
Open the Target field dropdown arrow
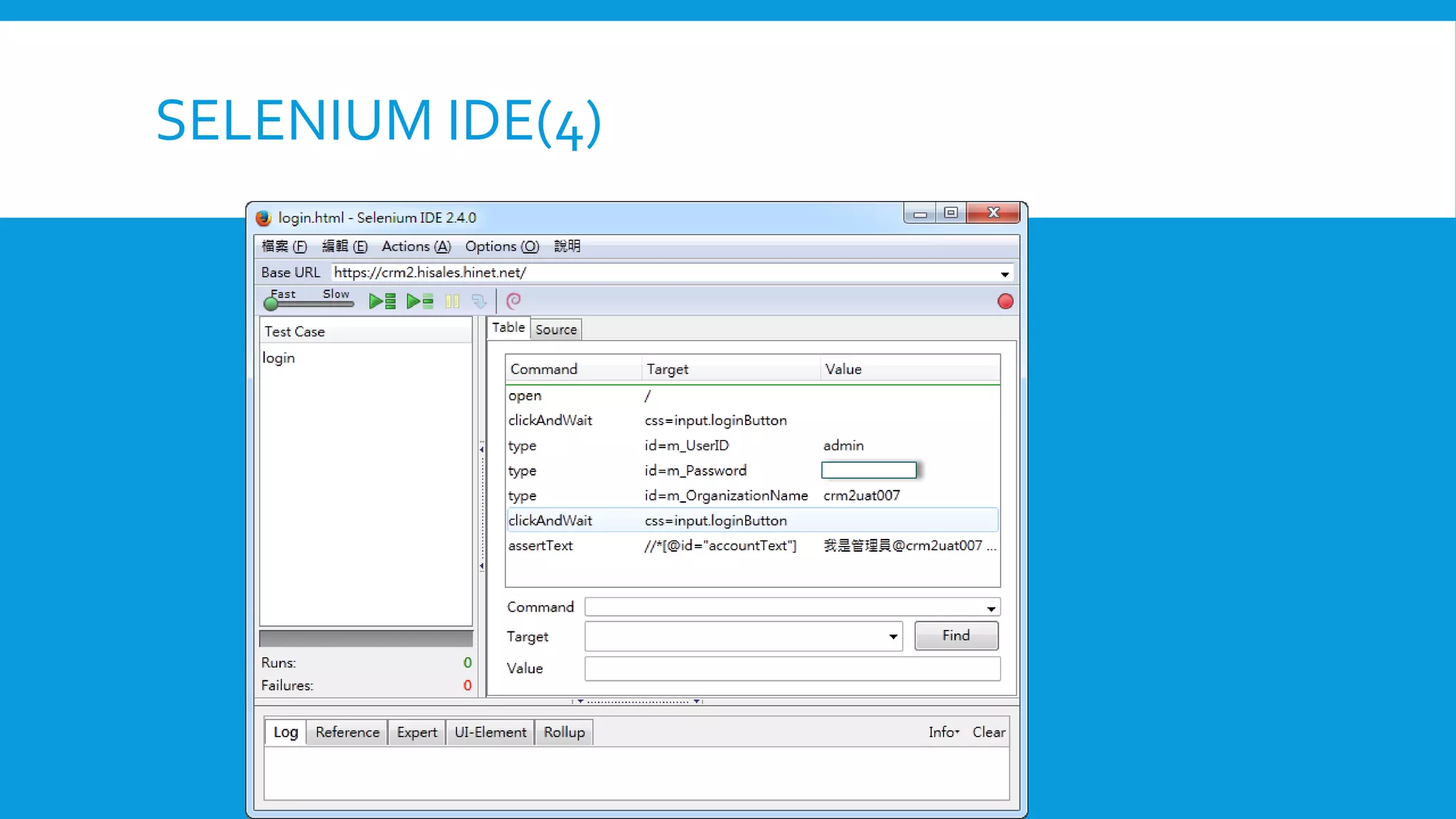point(893,637)
